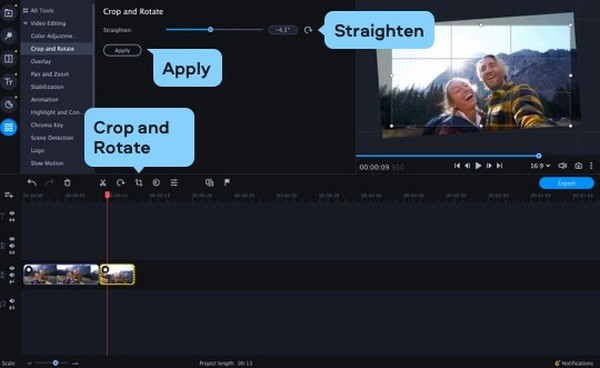Open the Stabilization tool

47,87
